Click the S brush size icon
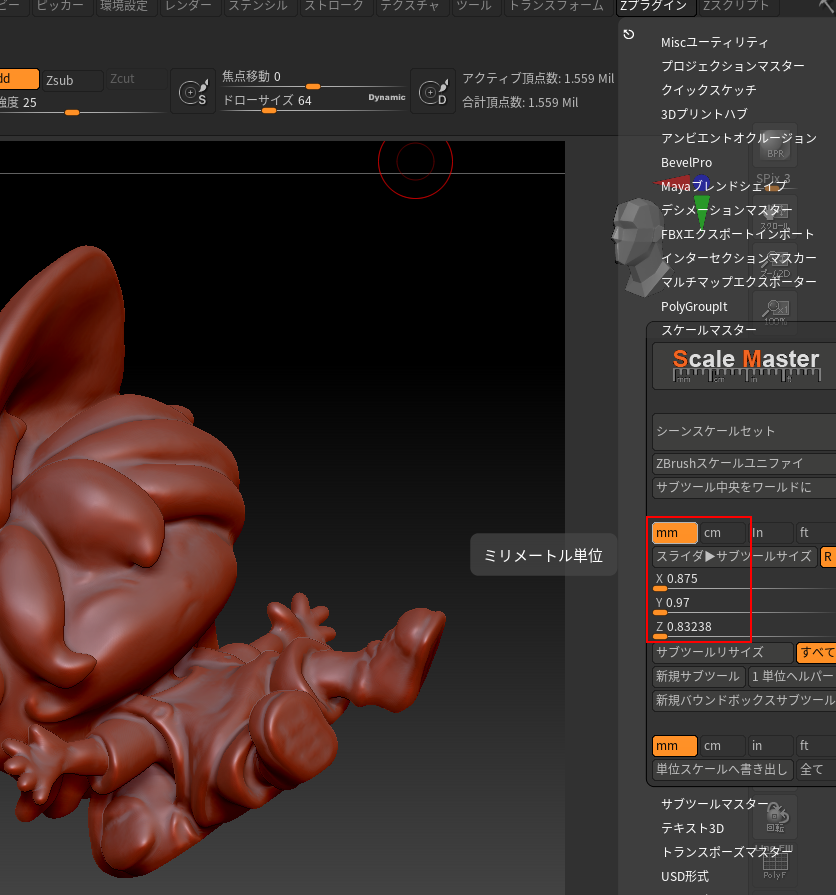The image size is (836, 895). pos(193,92)
